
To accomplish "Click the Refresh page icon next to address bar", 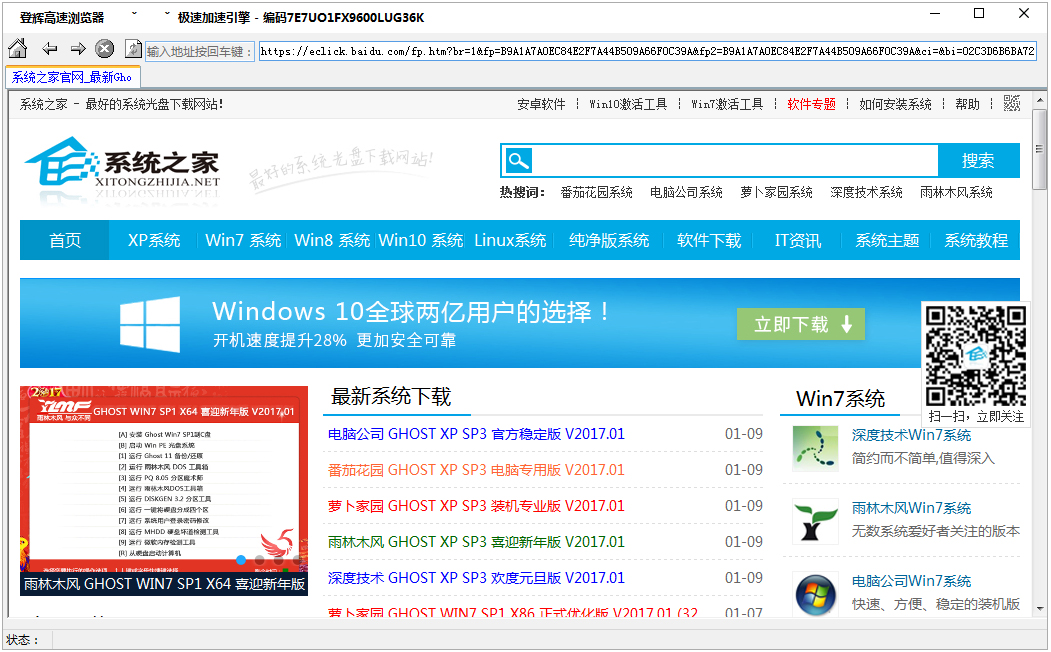I will (132, 48).
